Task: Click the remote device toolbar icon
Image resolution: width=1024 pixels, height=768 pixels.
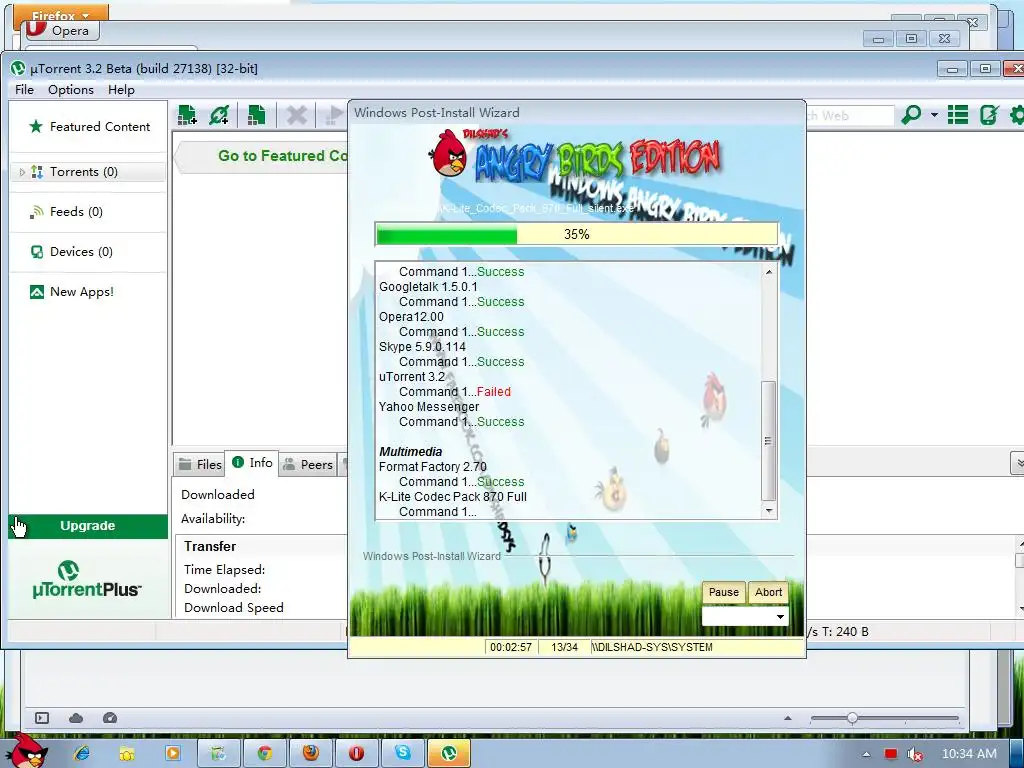Action: 989,115
